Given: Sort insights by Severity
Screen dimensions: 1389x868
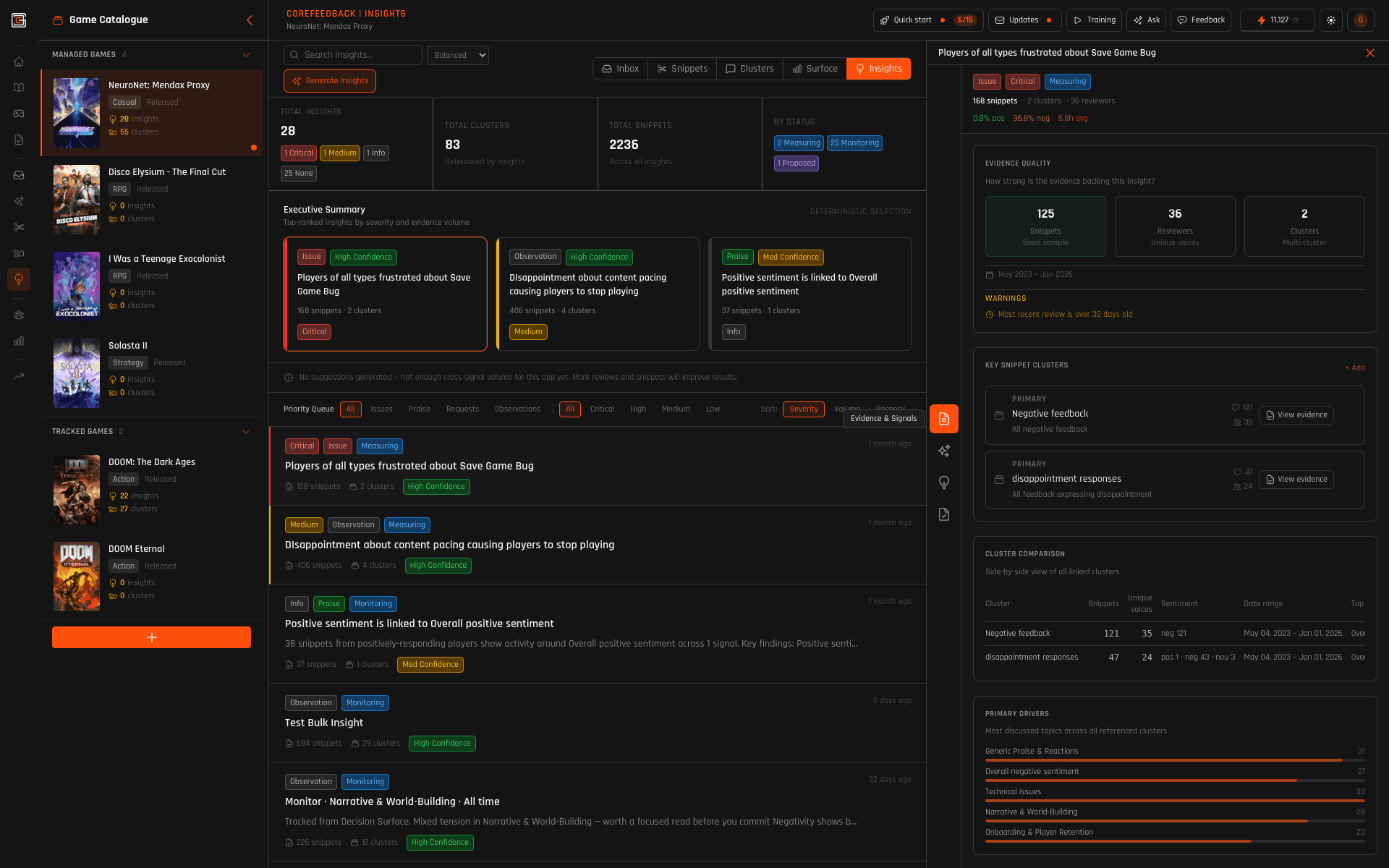Looking at the screenshot, I should (x=803, y=409).
